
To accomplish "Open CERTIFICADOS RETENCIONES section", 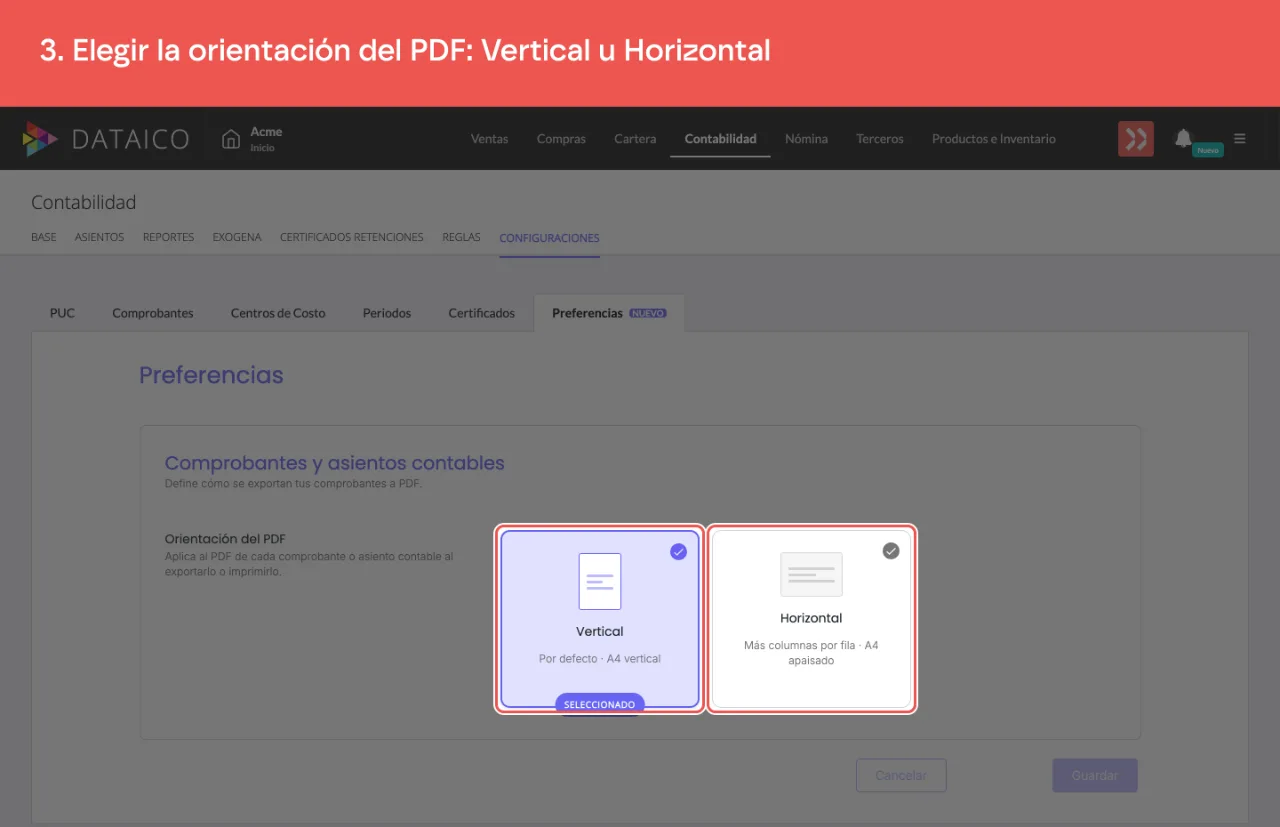I will point(352,238).
